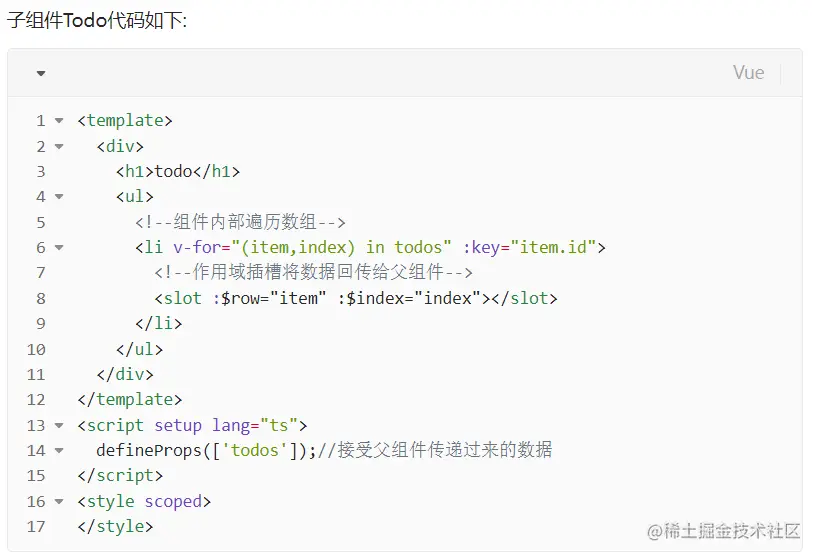Fold the li v-for block at line 6
818x558 pixels.
tap(59, 248)
